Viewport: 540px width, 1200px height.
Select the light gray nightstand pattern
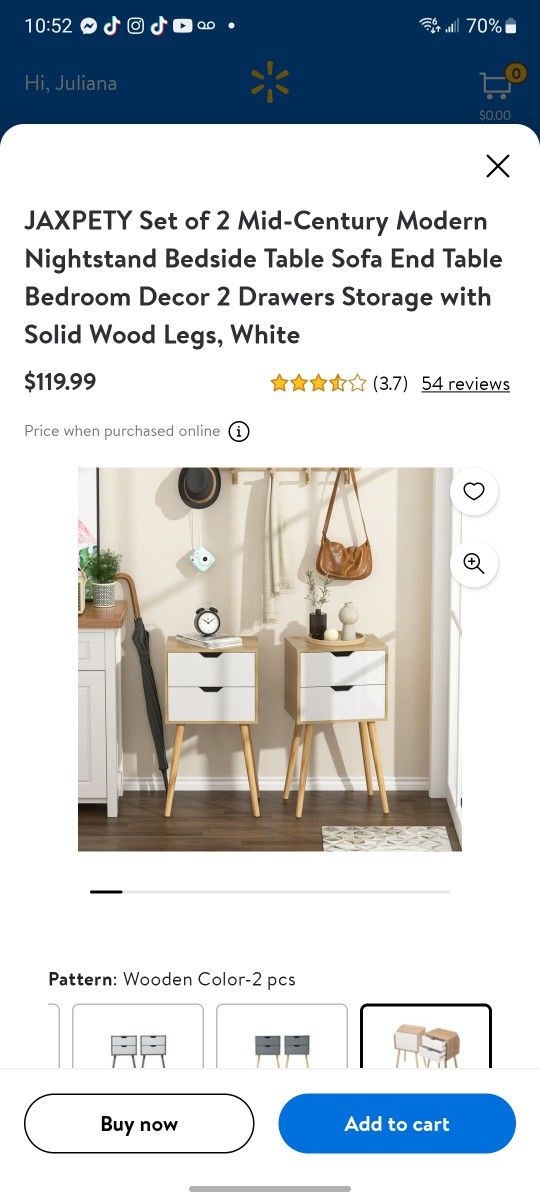138,1037
